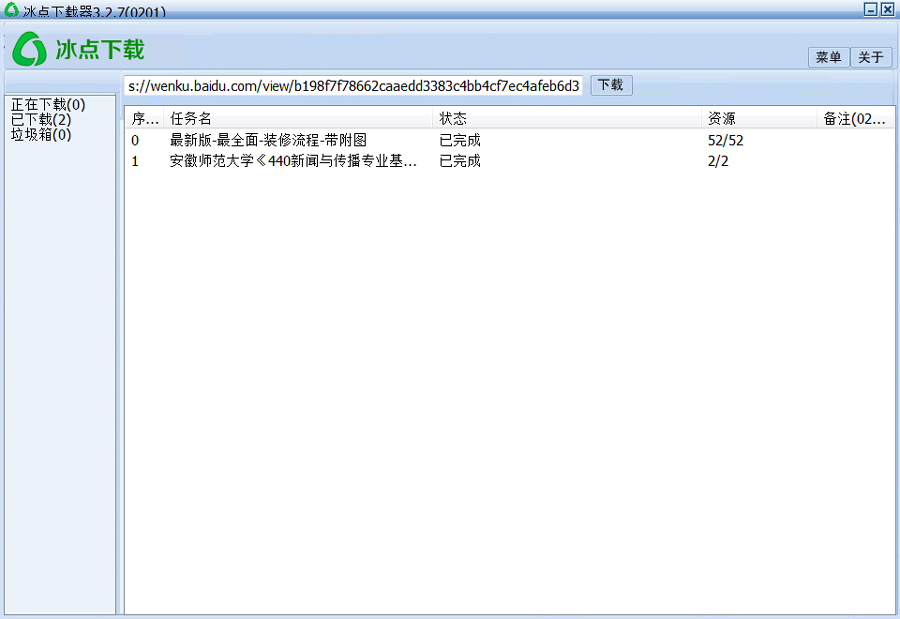Viewport: 900px width, 619px height.
Task: Click the green 冰点下载 logo icon
Action: point(30,49)
